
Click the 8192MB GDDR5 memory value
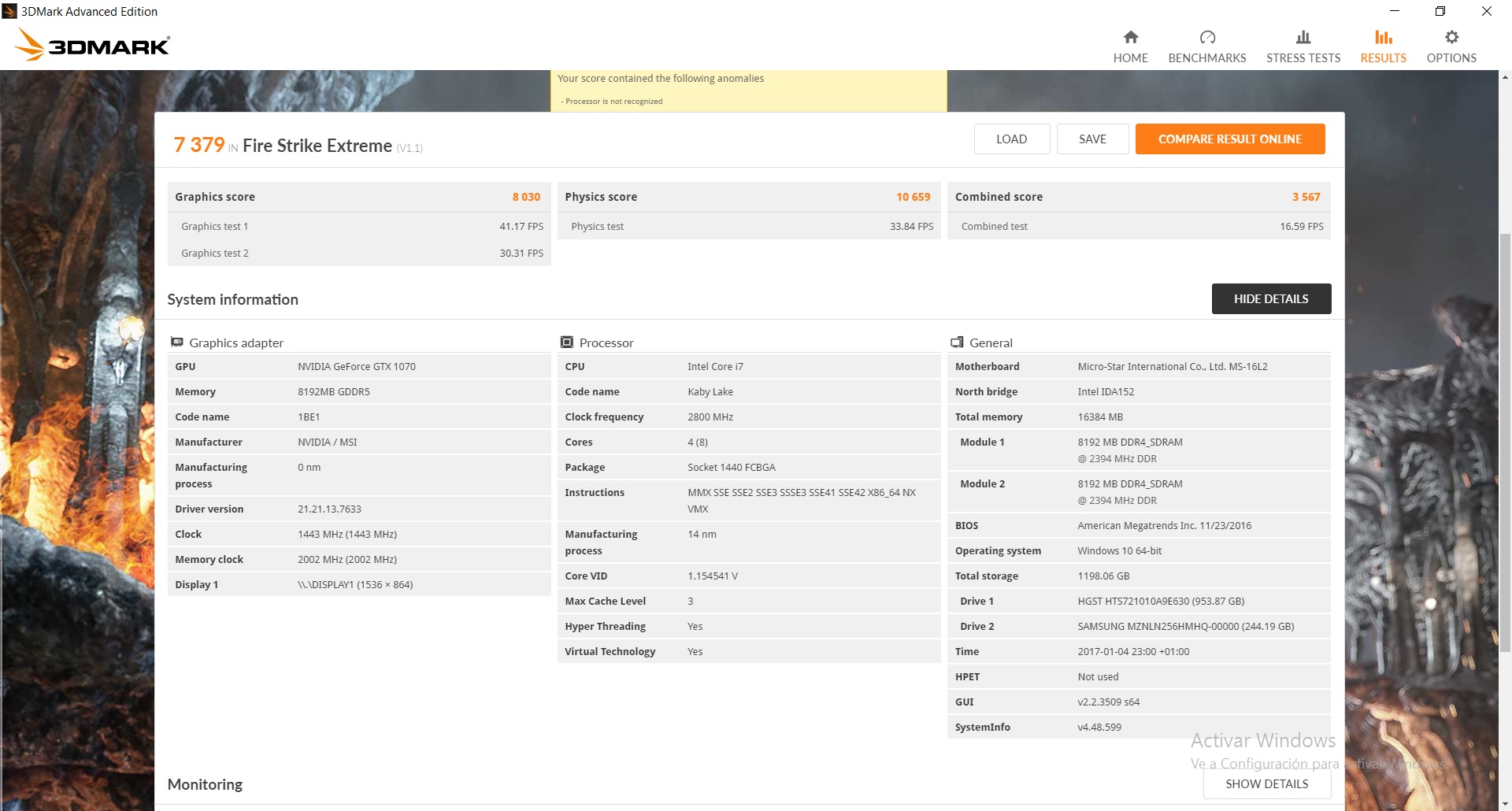[x=333, y=391]
